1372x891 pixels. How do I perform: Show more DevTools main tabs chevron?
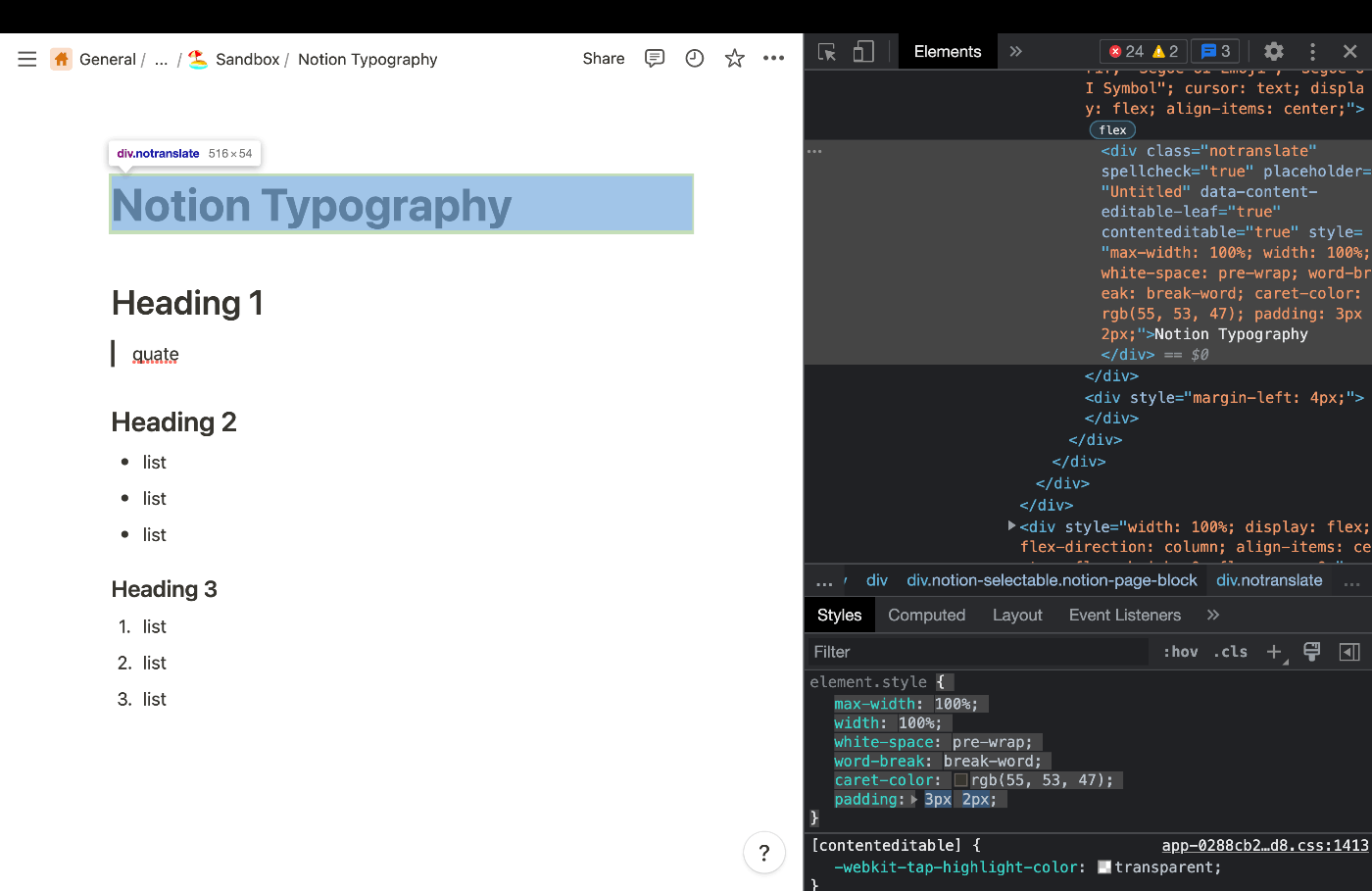coord(1015,52)
